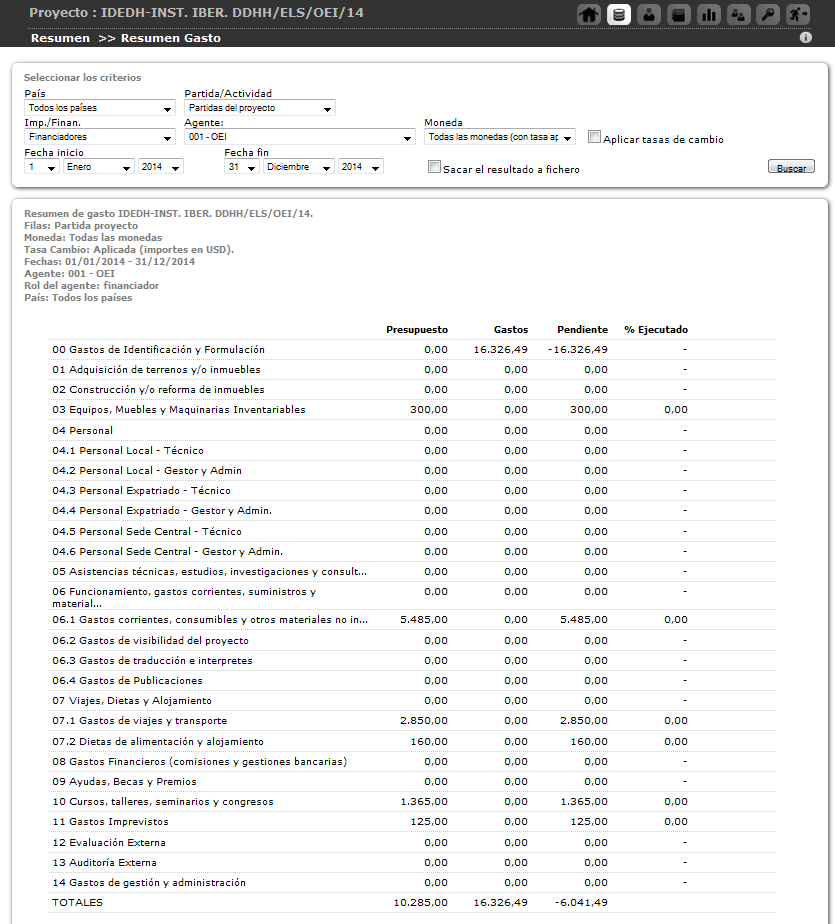Open Fecha inicio year 2014 dropdown
The height and width of the screenshot is (924, 835).
coord(161,167)
